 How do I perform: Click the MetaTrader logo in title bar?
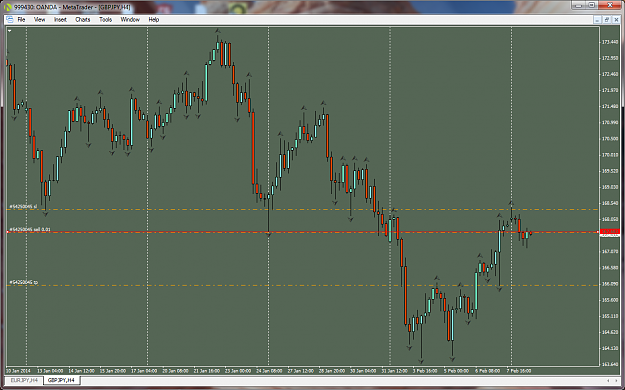(8, 7)
